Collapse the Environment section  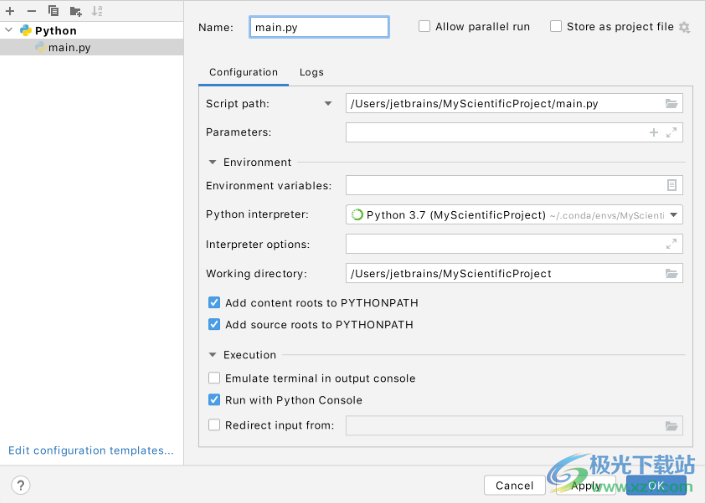coord(213,162)
